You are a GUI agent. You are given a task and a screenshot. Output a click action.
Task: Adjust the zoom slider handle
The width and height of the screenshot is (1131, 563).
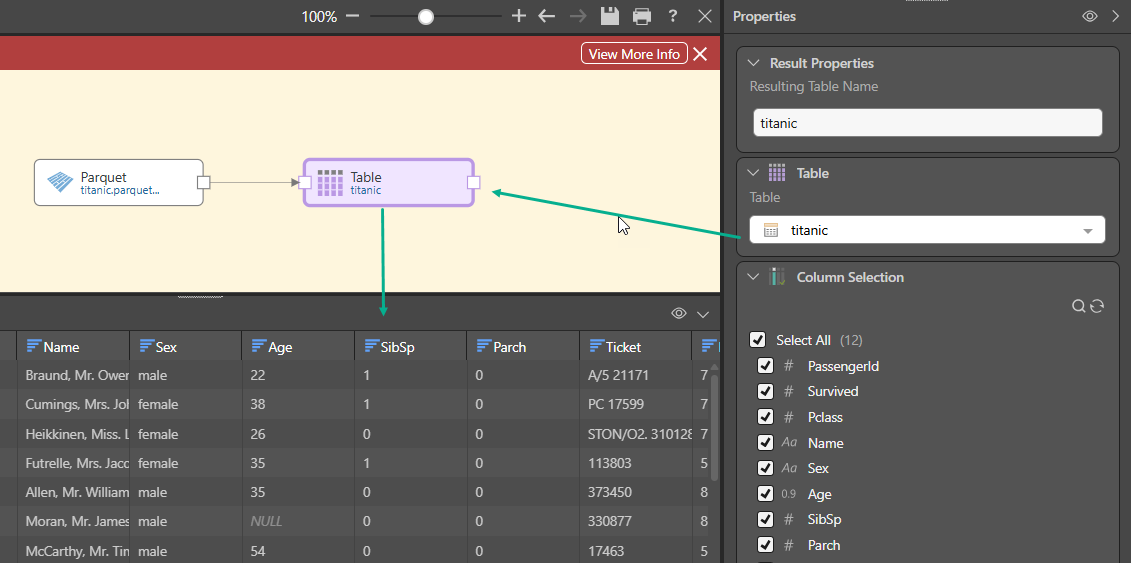tap(426, 17)
